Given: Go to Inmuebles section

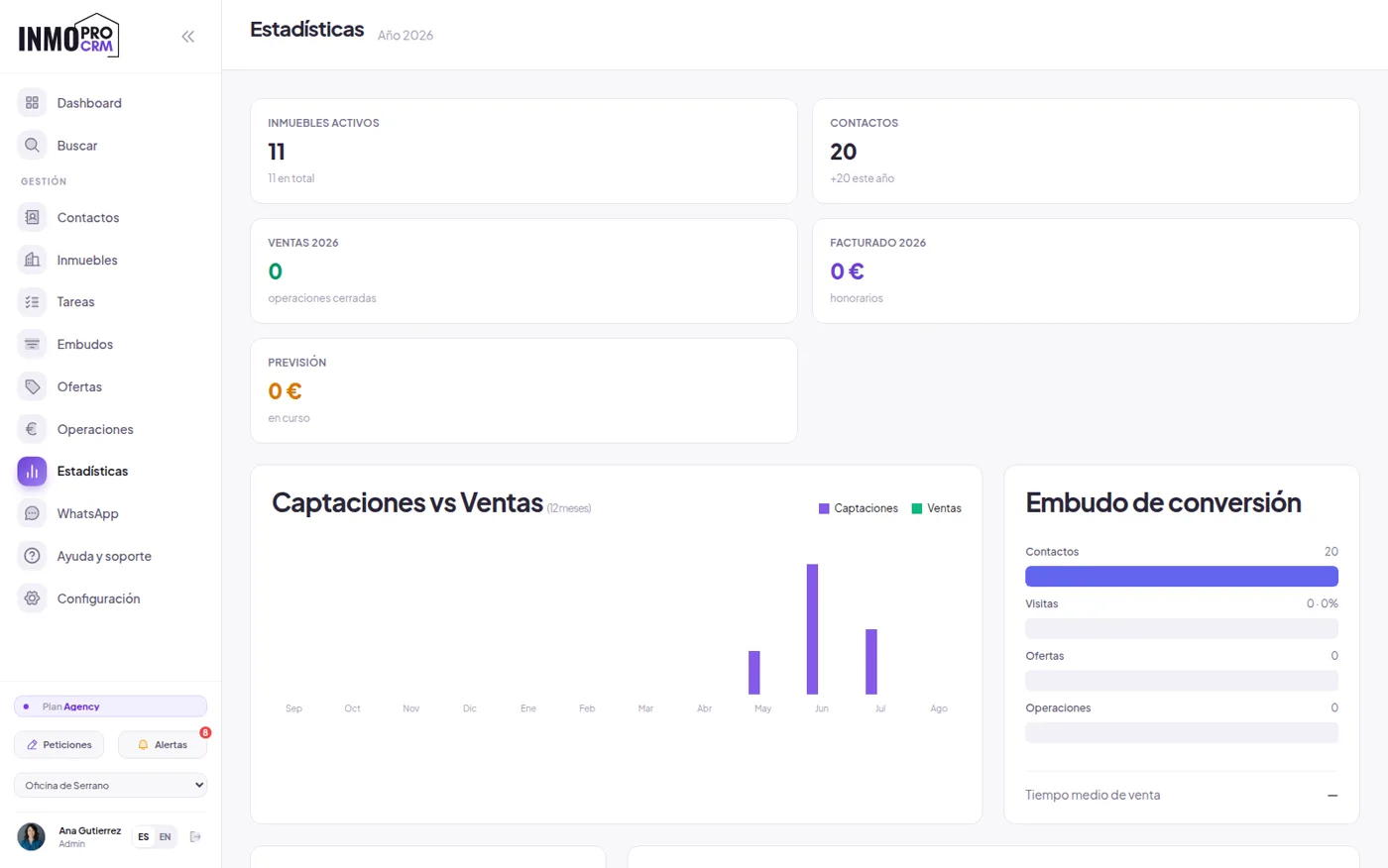Looking at the screenshot, I should coord(87,260).
